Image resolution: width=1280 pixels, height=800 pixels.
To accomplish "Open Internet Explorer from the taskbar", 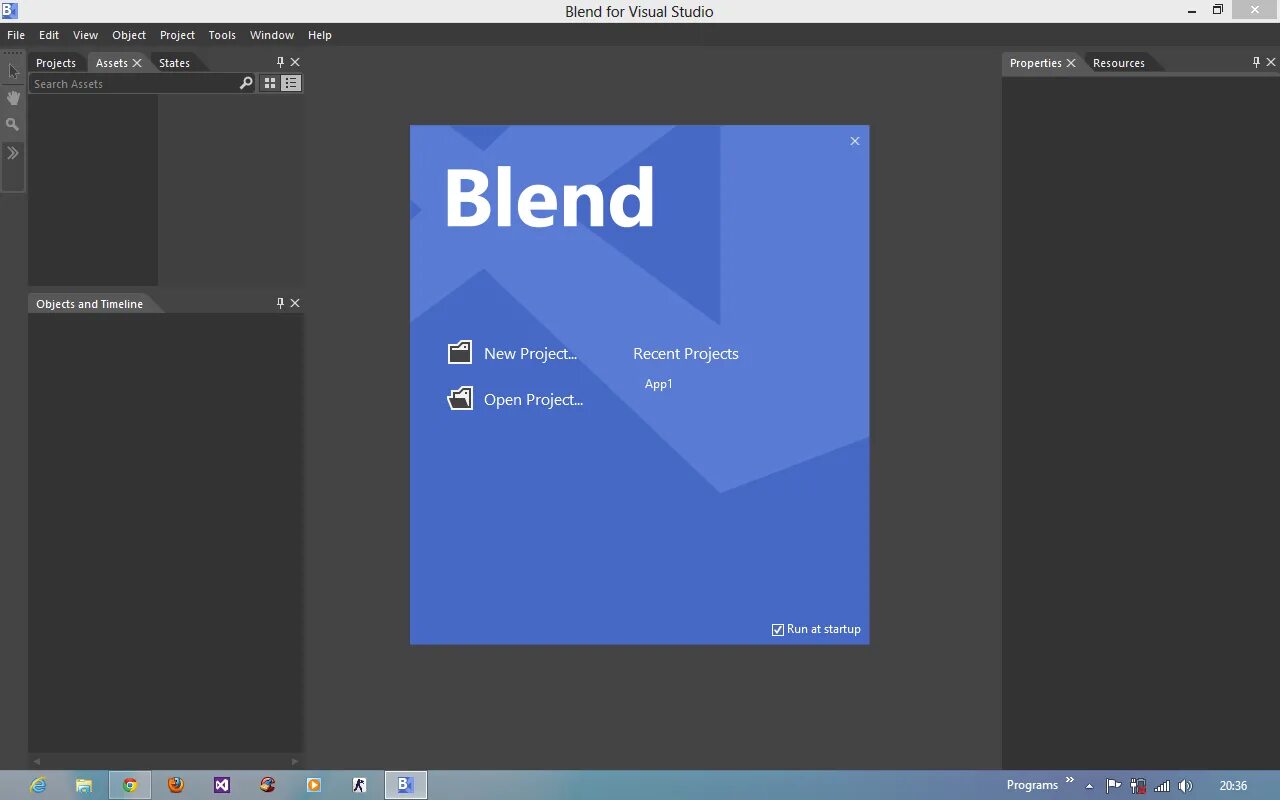I will [x=38, y=785].
